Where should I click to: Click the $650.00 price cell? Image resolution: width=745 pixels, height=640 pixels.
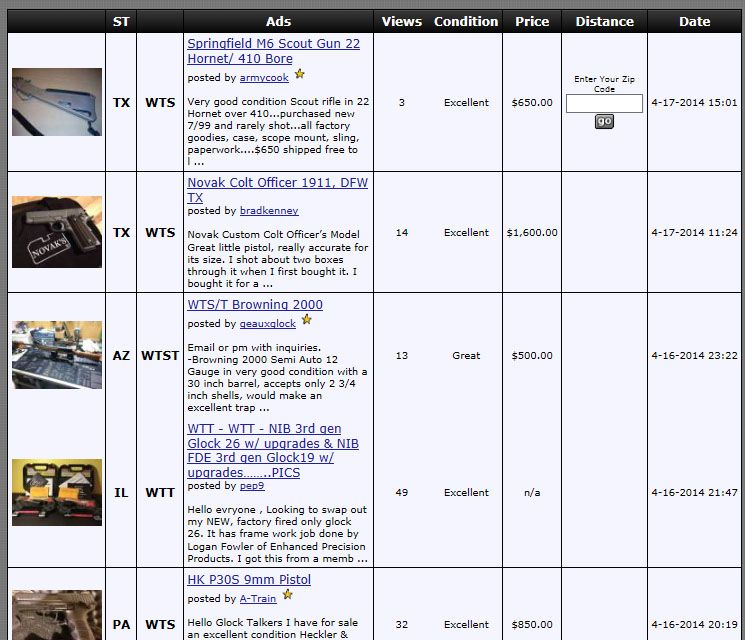click(x=532, y=103)
